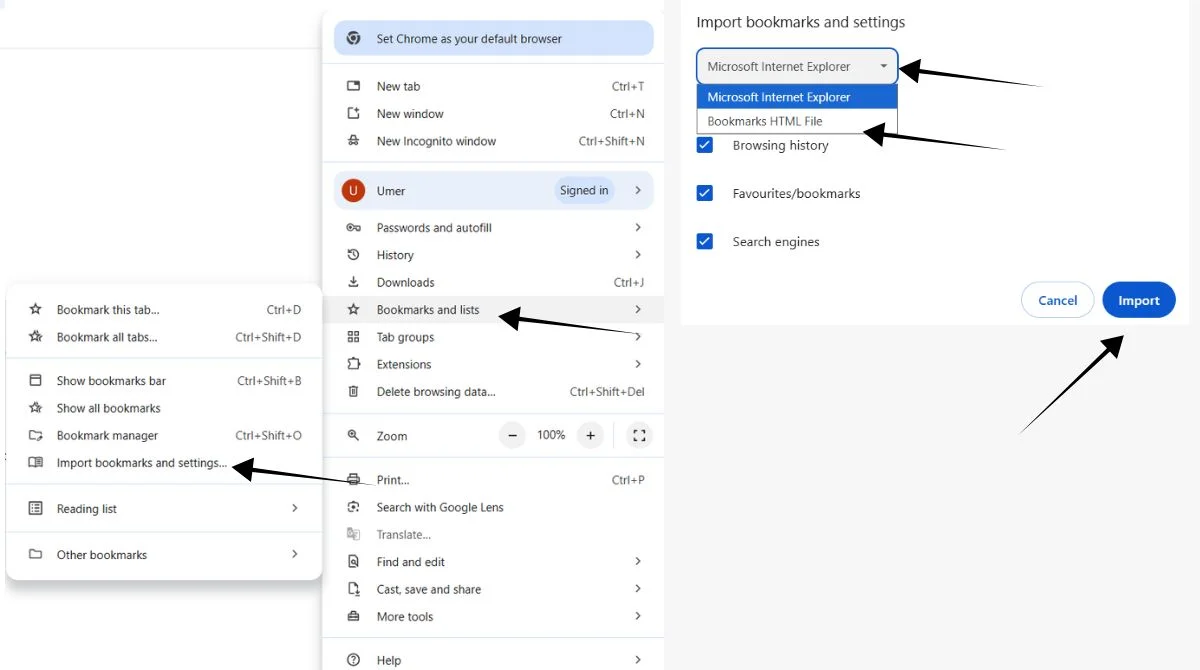Expand the Help submenu arrow

click(x=638, y=660)
